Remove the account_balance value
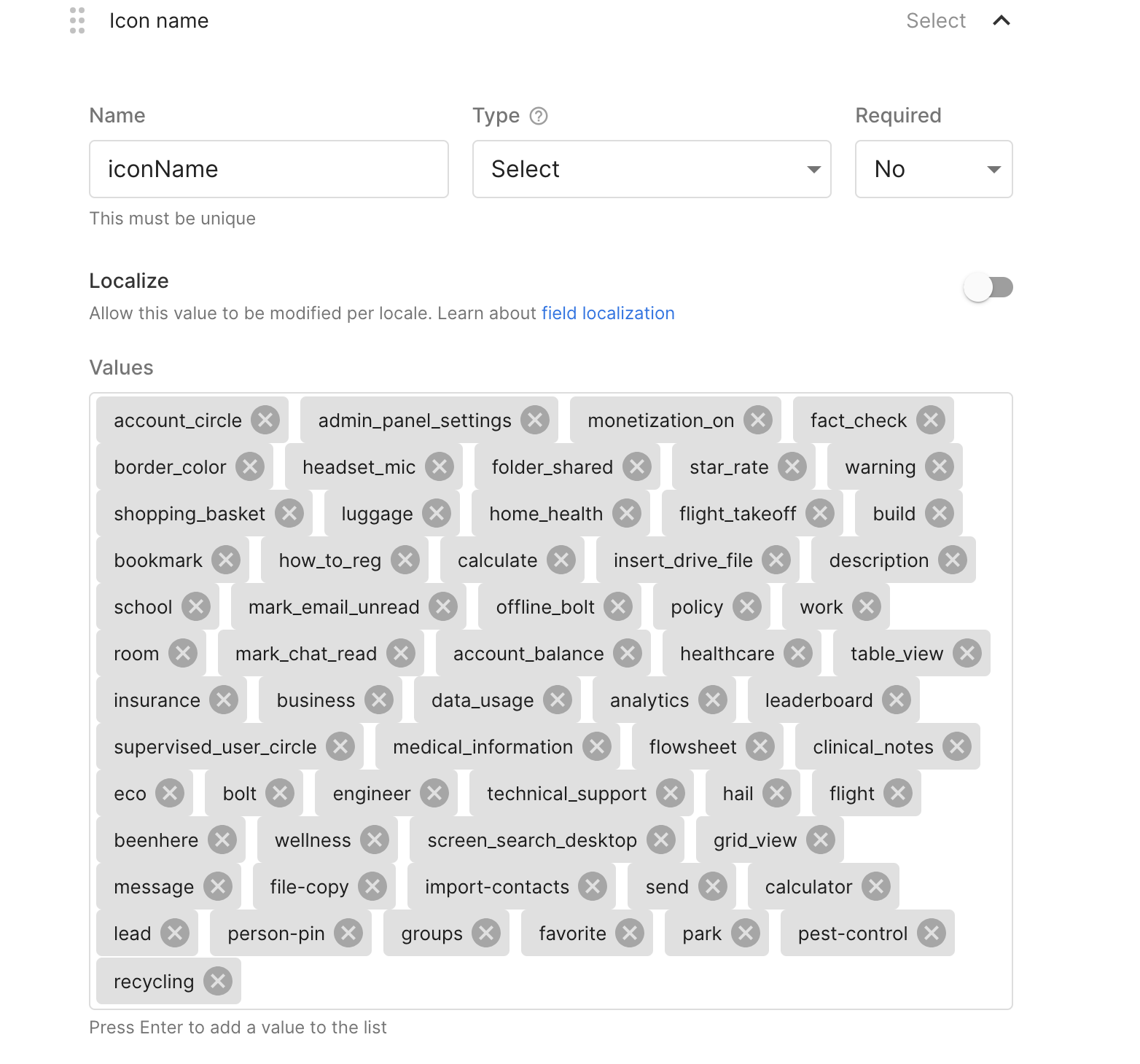 (628, 653)
